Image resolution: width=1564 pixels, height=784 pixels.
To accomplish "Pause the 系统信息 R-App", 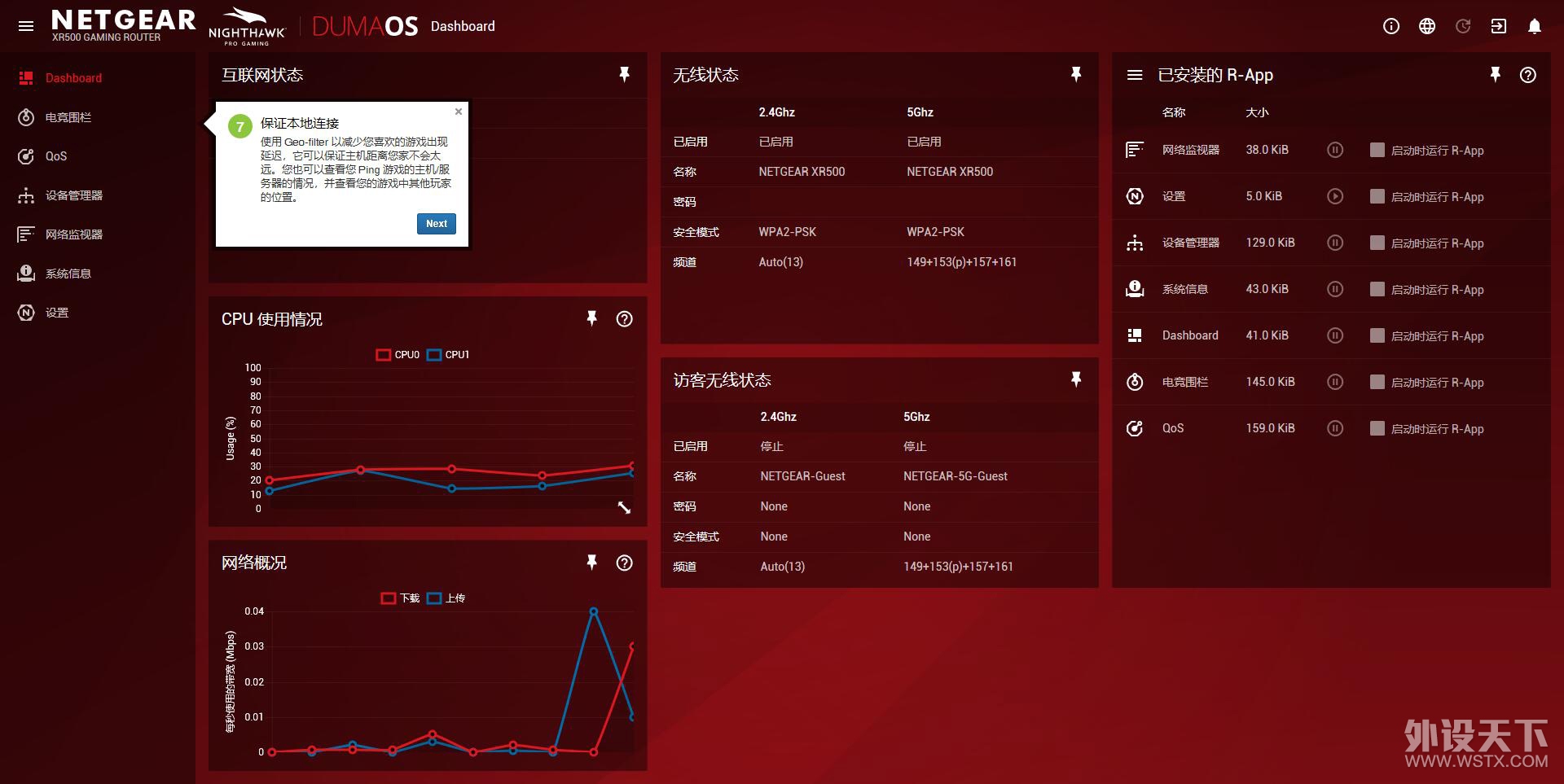I will (1335, 289).
